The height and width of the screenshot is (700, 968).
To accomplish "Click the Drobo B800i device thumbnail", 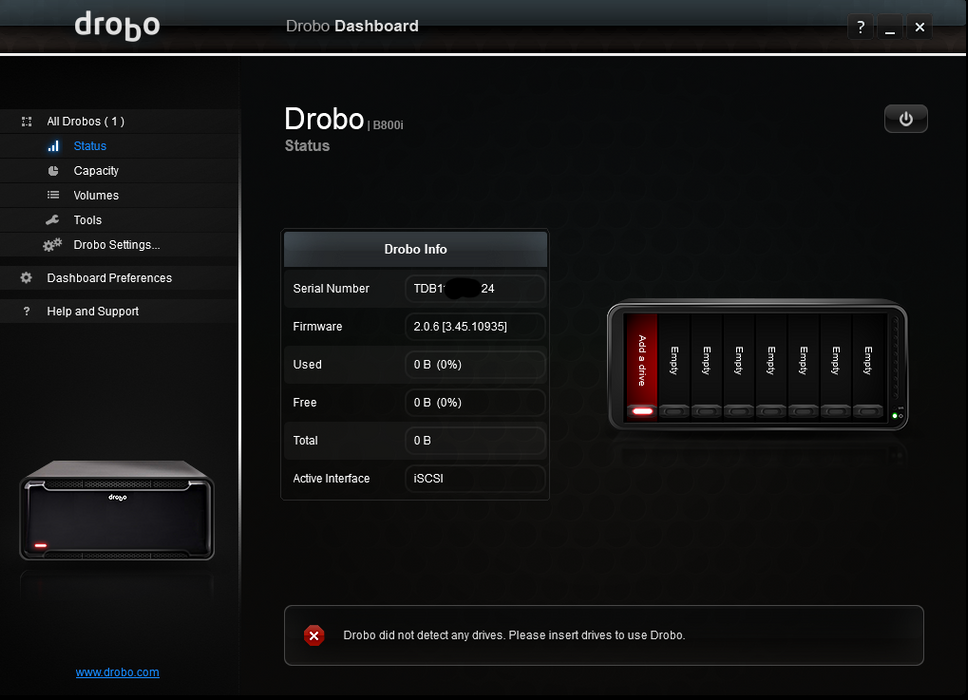I will point(117,510).
